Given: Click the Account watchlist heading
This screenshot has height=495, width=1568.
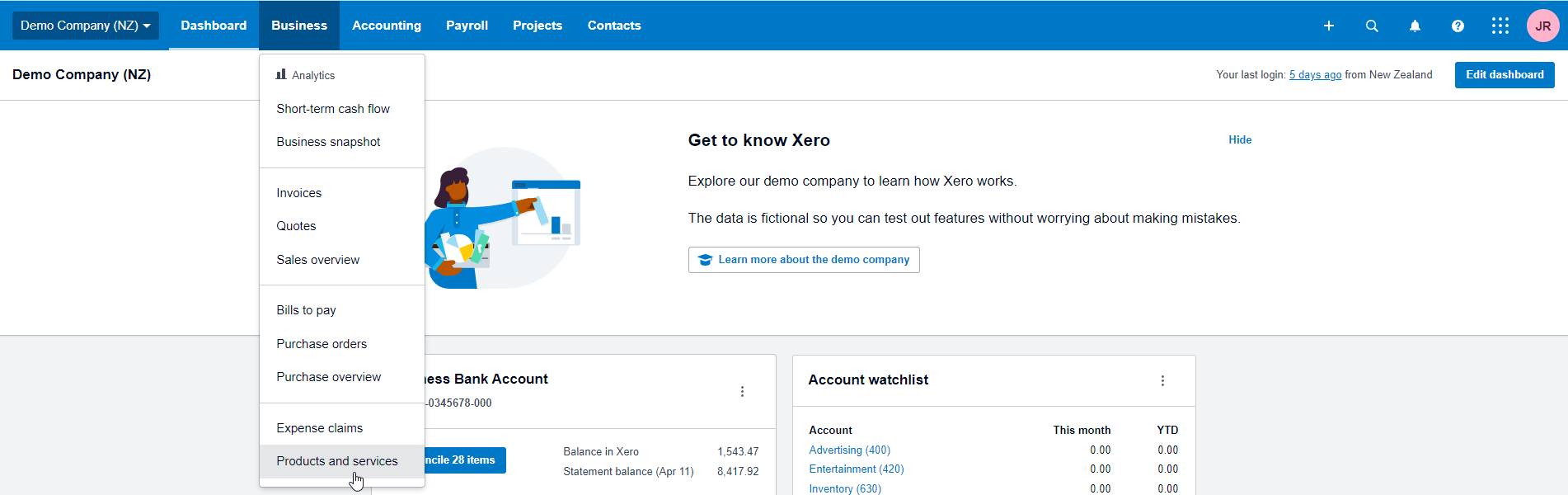Looking at the screenshot, I should 868,379.
